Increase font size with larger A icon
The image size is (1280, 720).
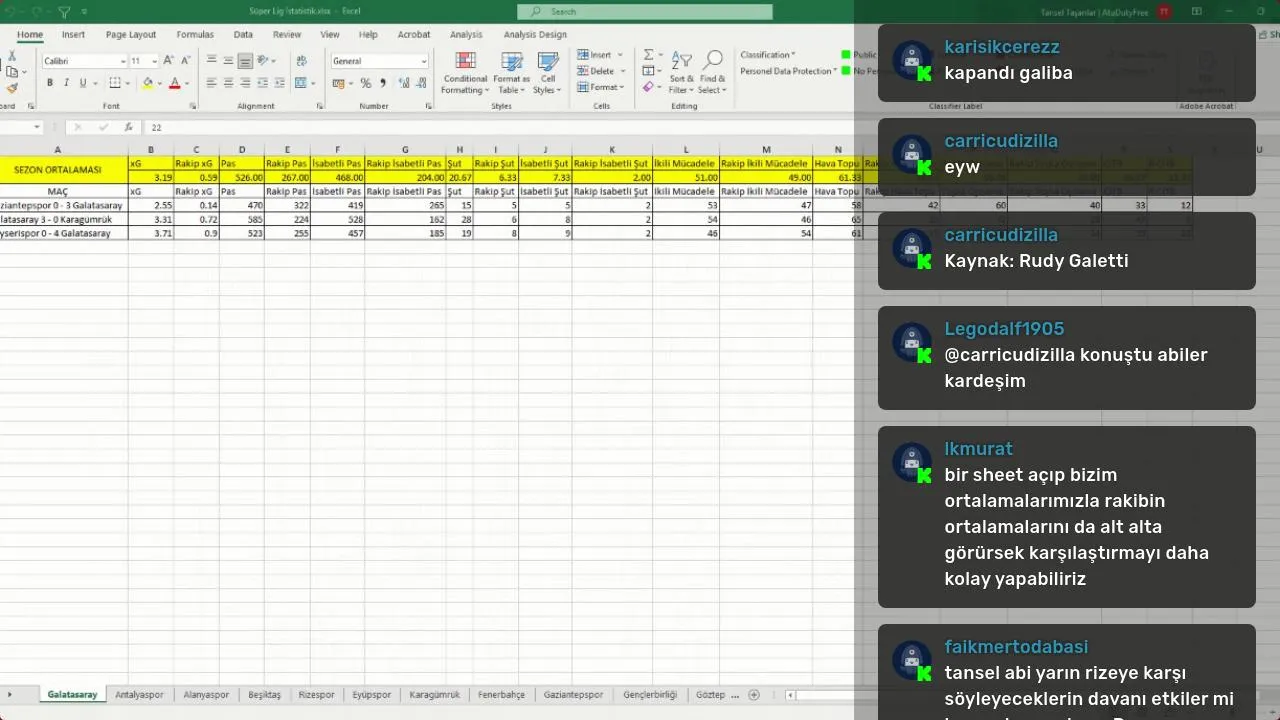171,61
